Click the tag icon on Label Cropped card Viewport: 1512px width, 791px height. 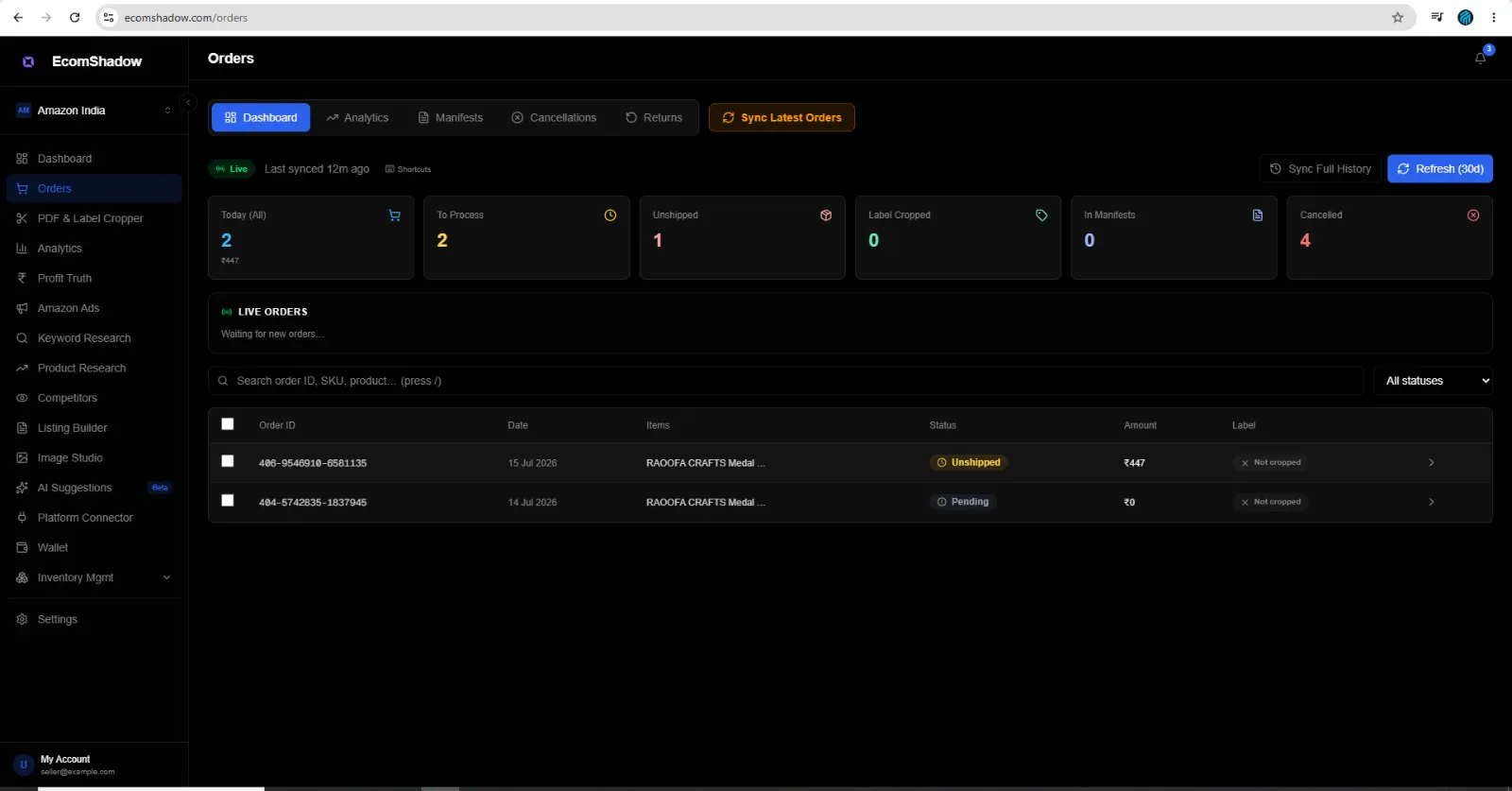[1041, 215]
